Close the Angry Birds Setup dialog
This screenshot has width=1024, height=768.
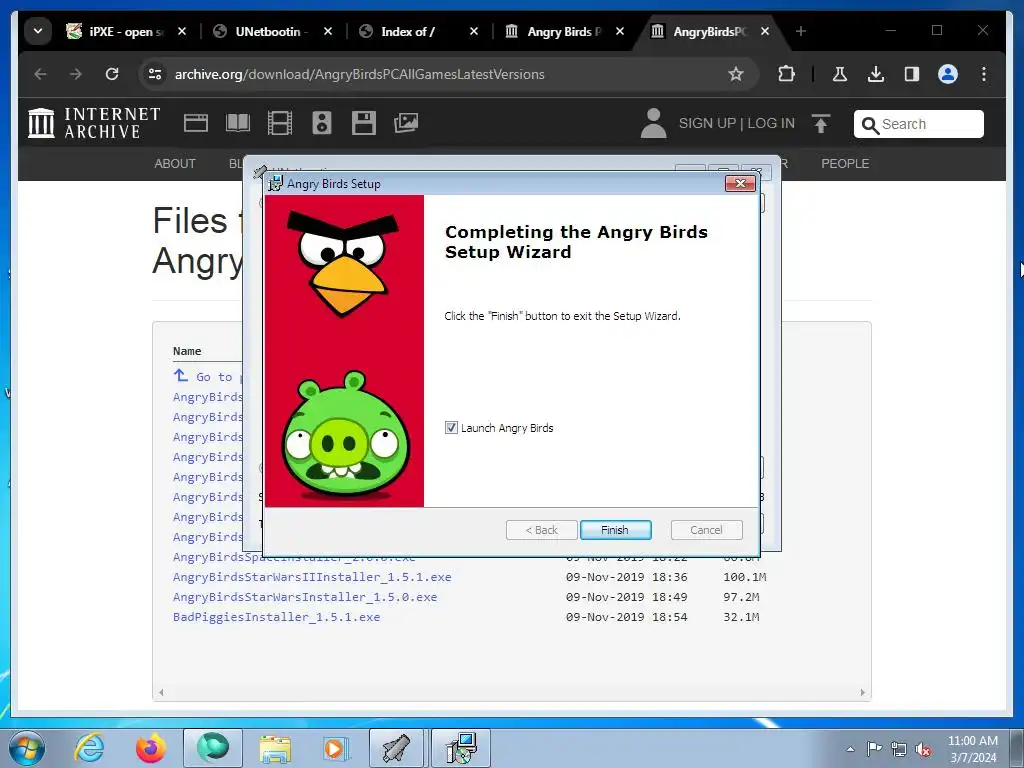740,184
